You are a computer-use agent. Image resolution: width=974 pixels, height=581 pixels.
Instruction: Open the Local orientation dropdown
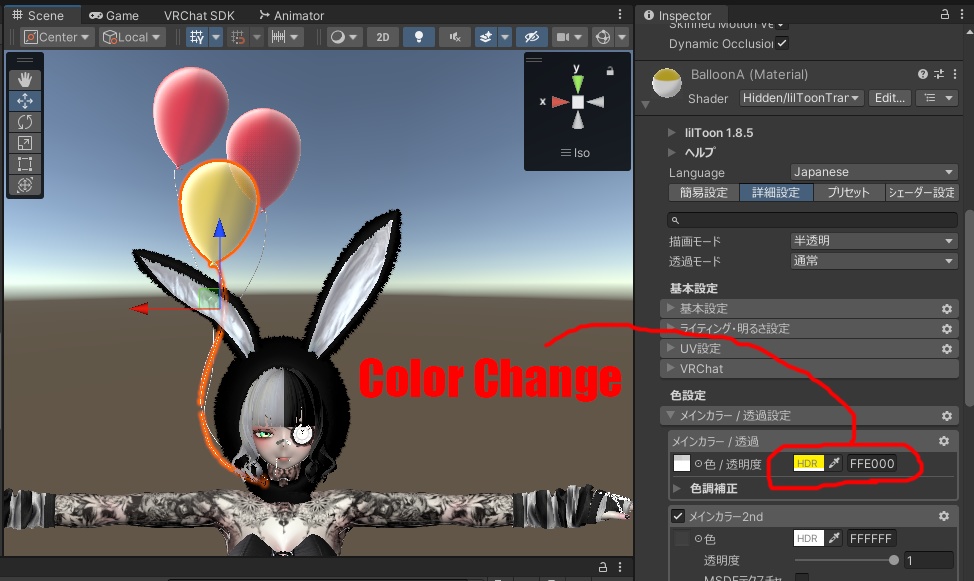pos(132,37)
